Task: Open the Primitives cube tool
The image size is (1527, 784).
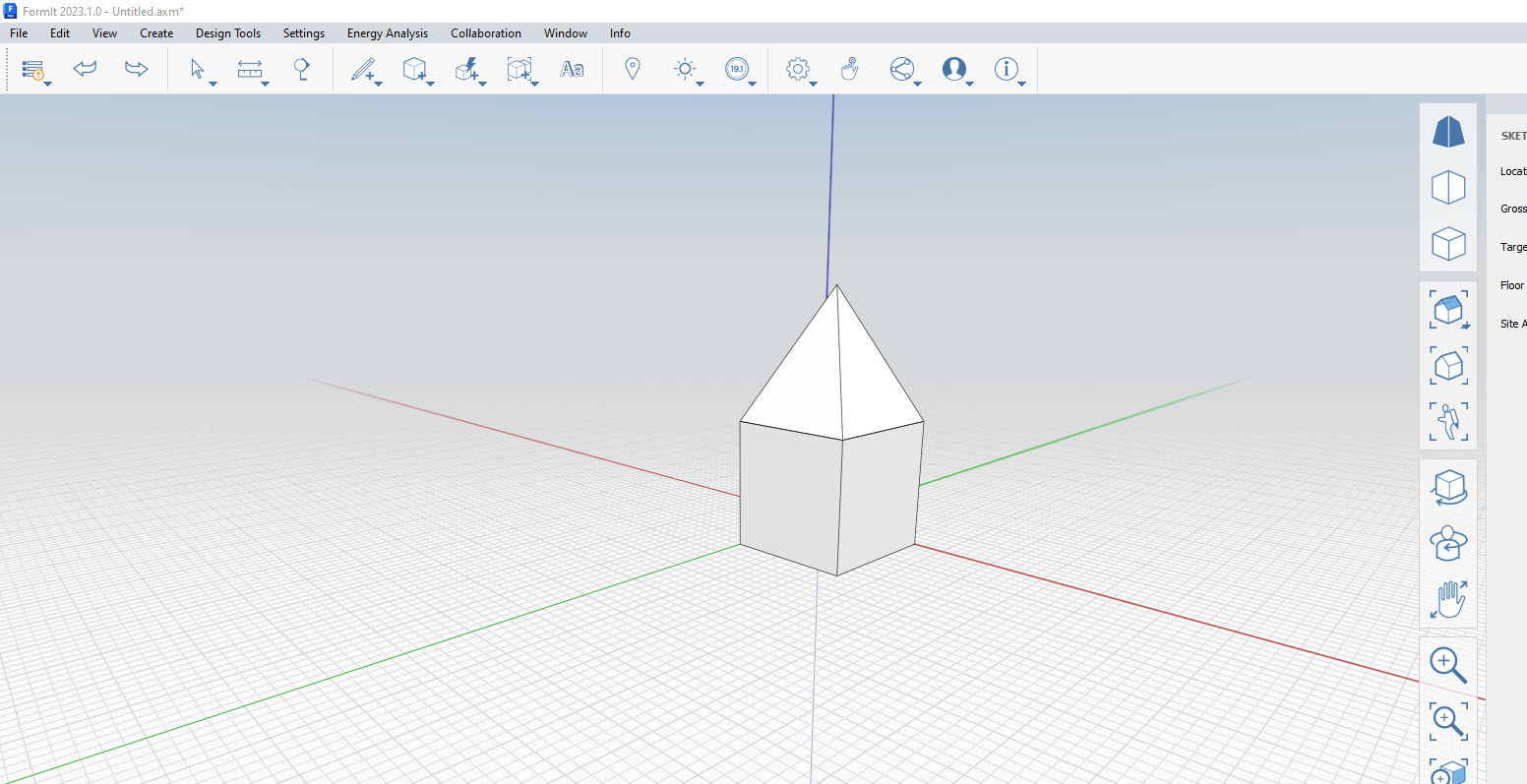Action: (x=414, y=69)
